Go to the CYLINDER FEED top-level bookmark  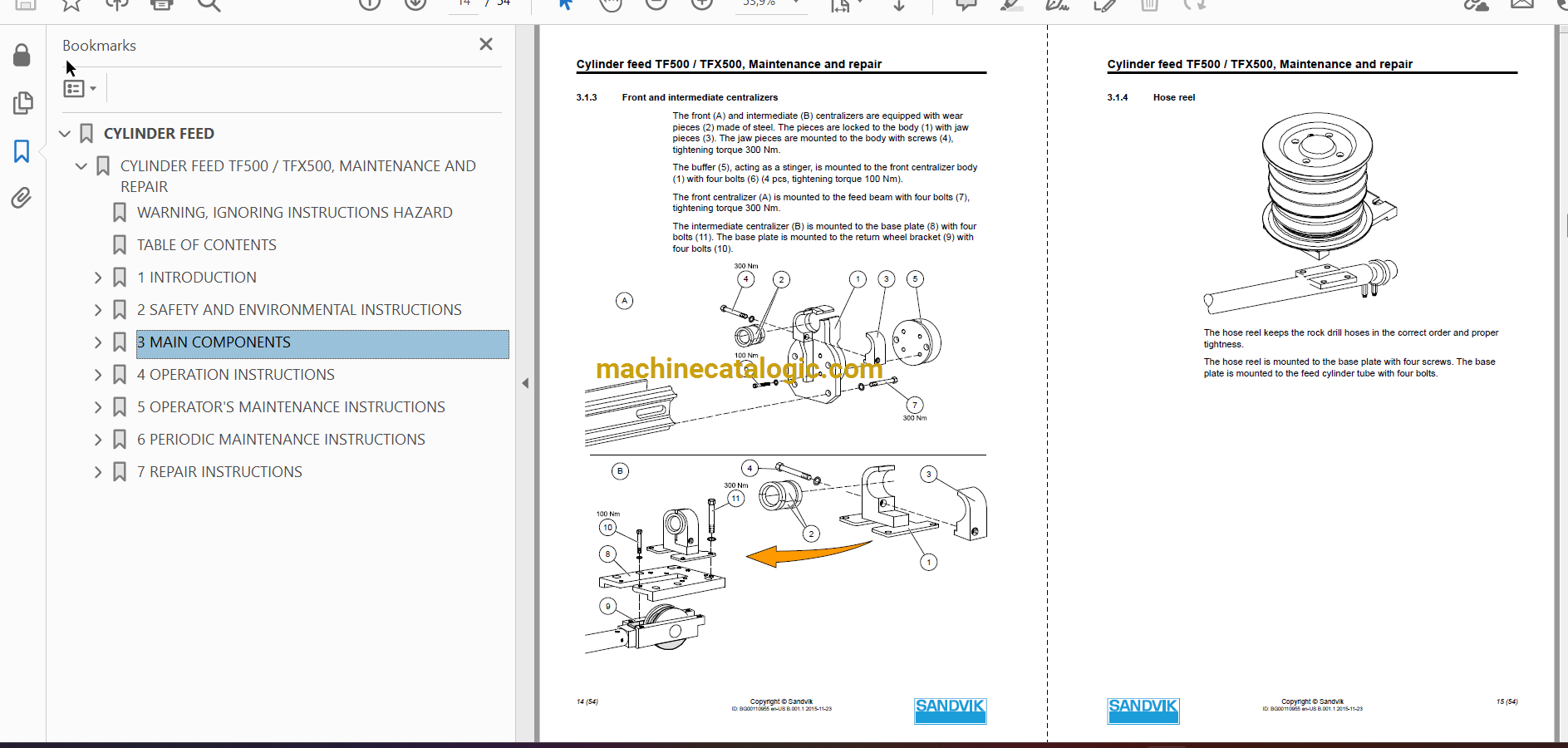pyautogui.click(x=159, y=134)
